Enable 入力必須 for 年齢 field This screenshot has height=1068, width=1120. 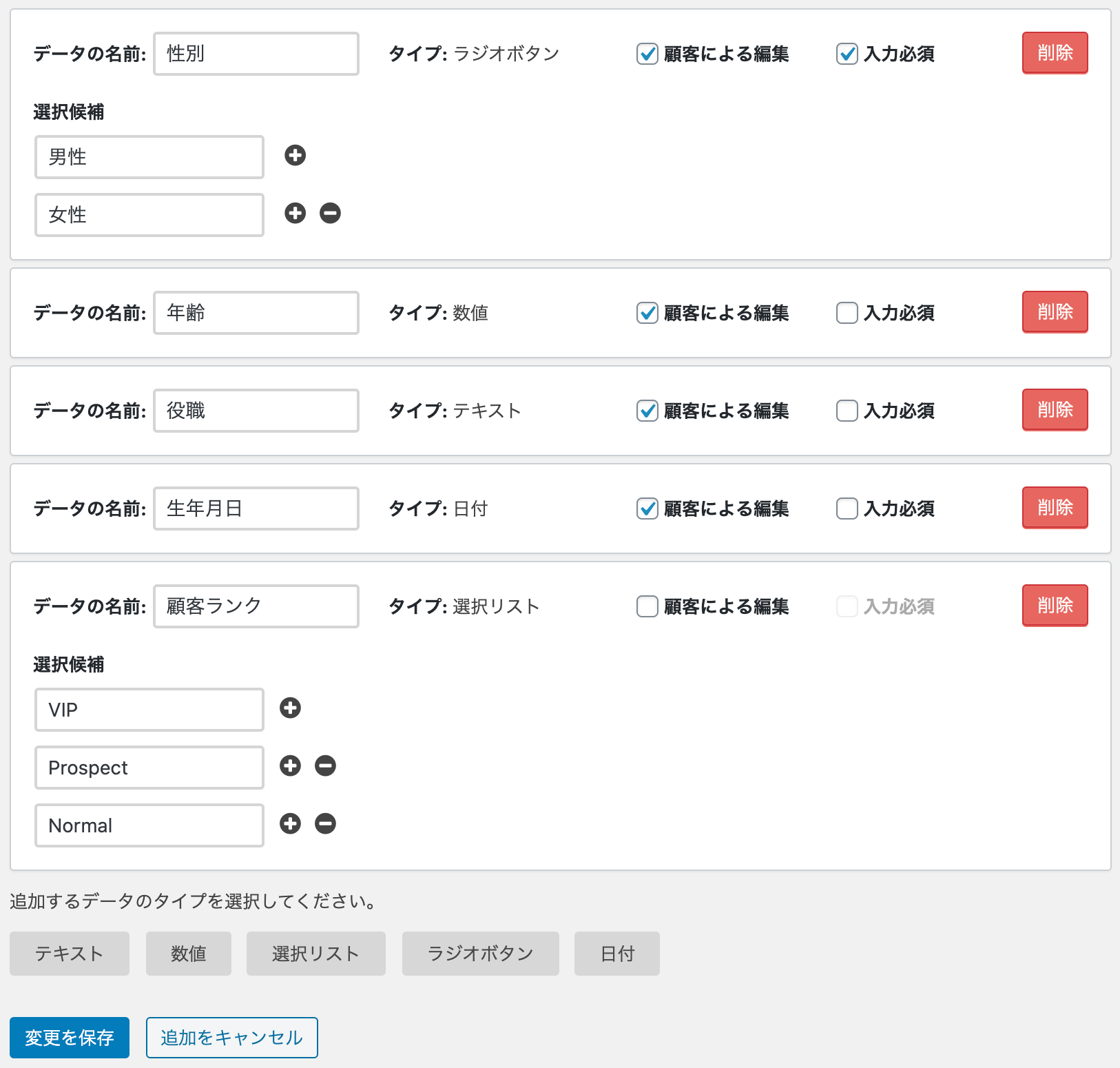[x=847, y=313]
